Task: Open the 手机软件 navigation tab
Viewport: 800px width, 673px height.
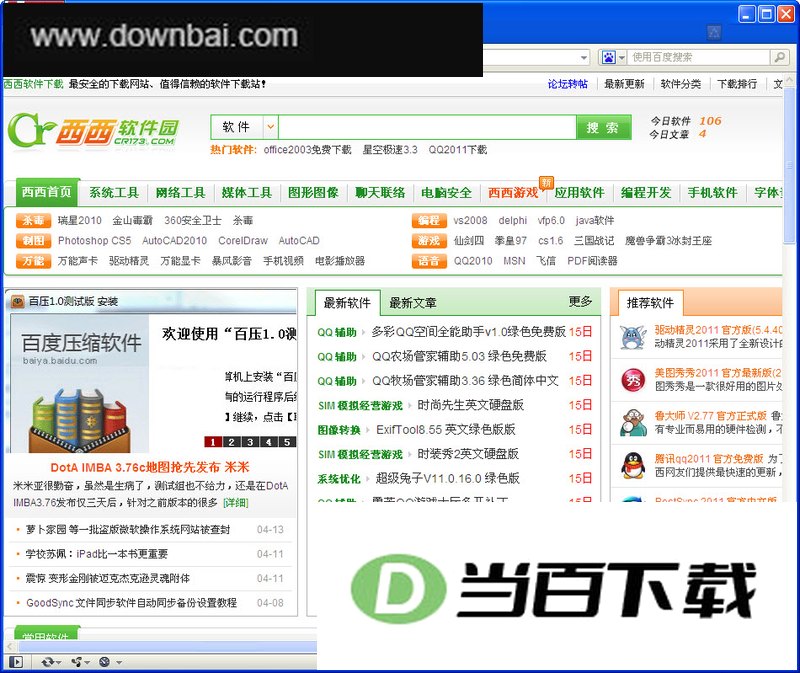Action: pos(712,193)
